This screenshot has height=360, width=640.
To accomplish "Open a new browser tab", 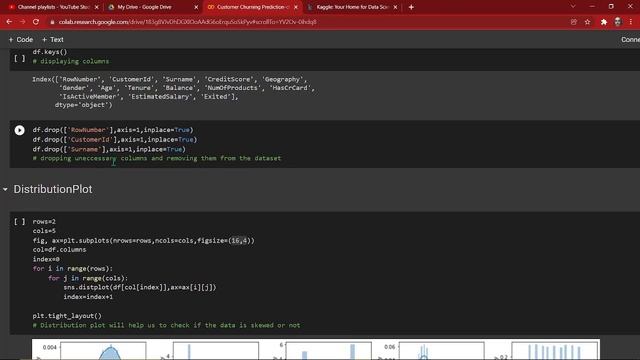I will pos(411,7).
